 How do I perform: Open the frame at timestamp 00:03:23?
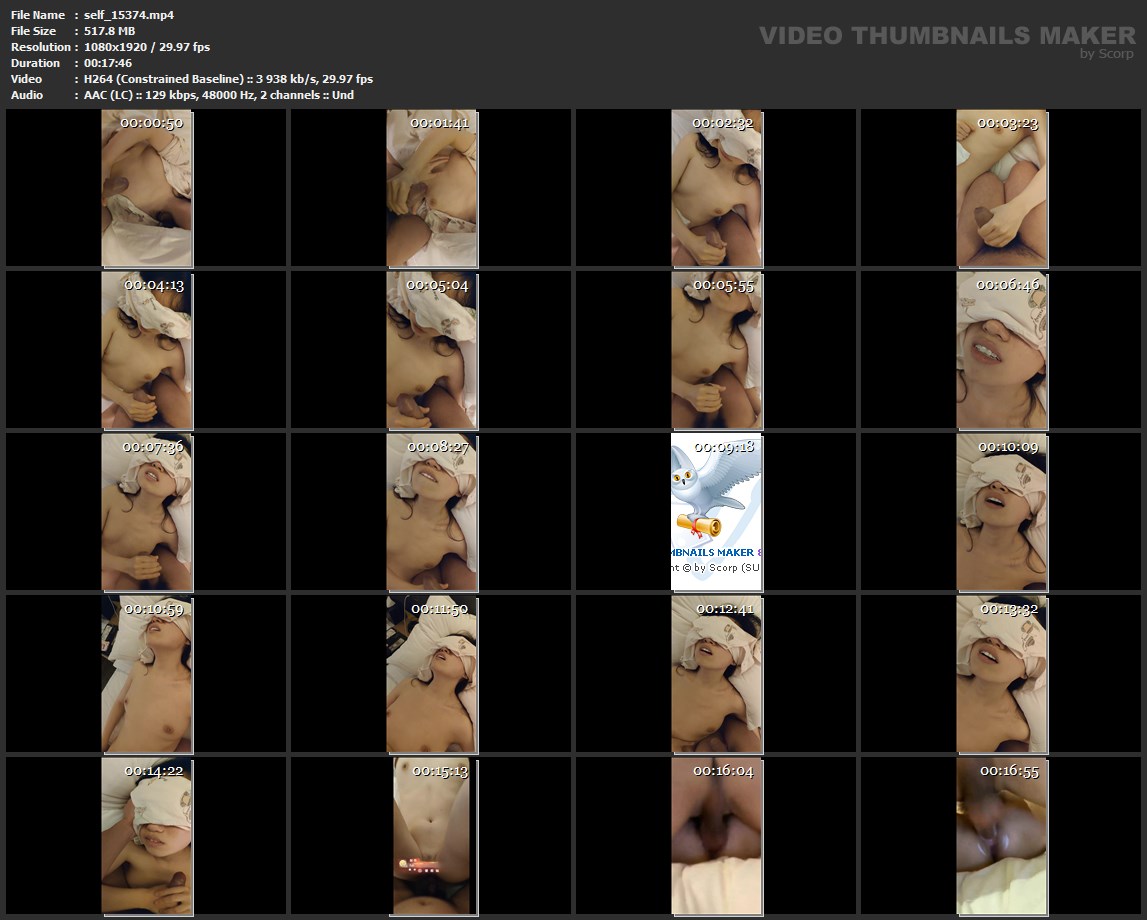click(x=1001, y=188)
